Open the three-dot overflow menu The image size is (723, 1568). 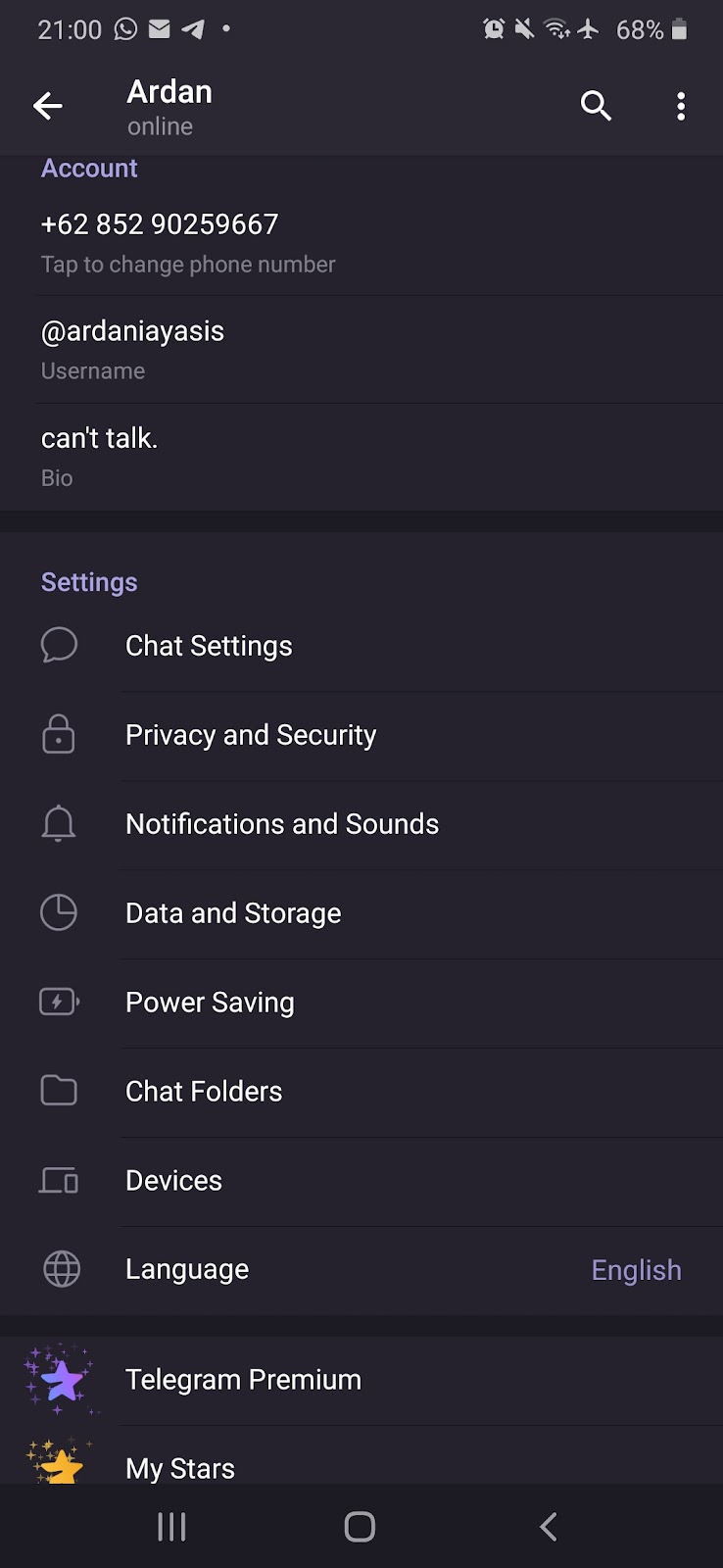tap(681, 106)
